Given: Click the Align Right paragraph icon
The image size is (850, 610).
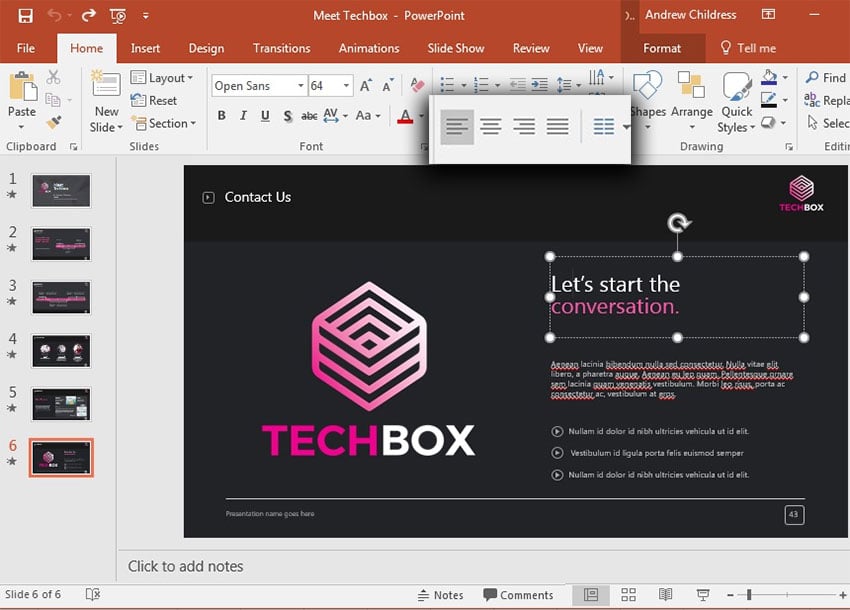Looking at the screenshot, I should click(524, 126).
